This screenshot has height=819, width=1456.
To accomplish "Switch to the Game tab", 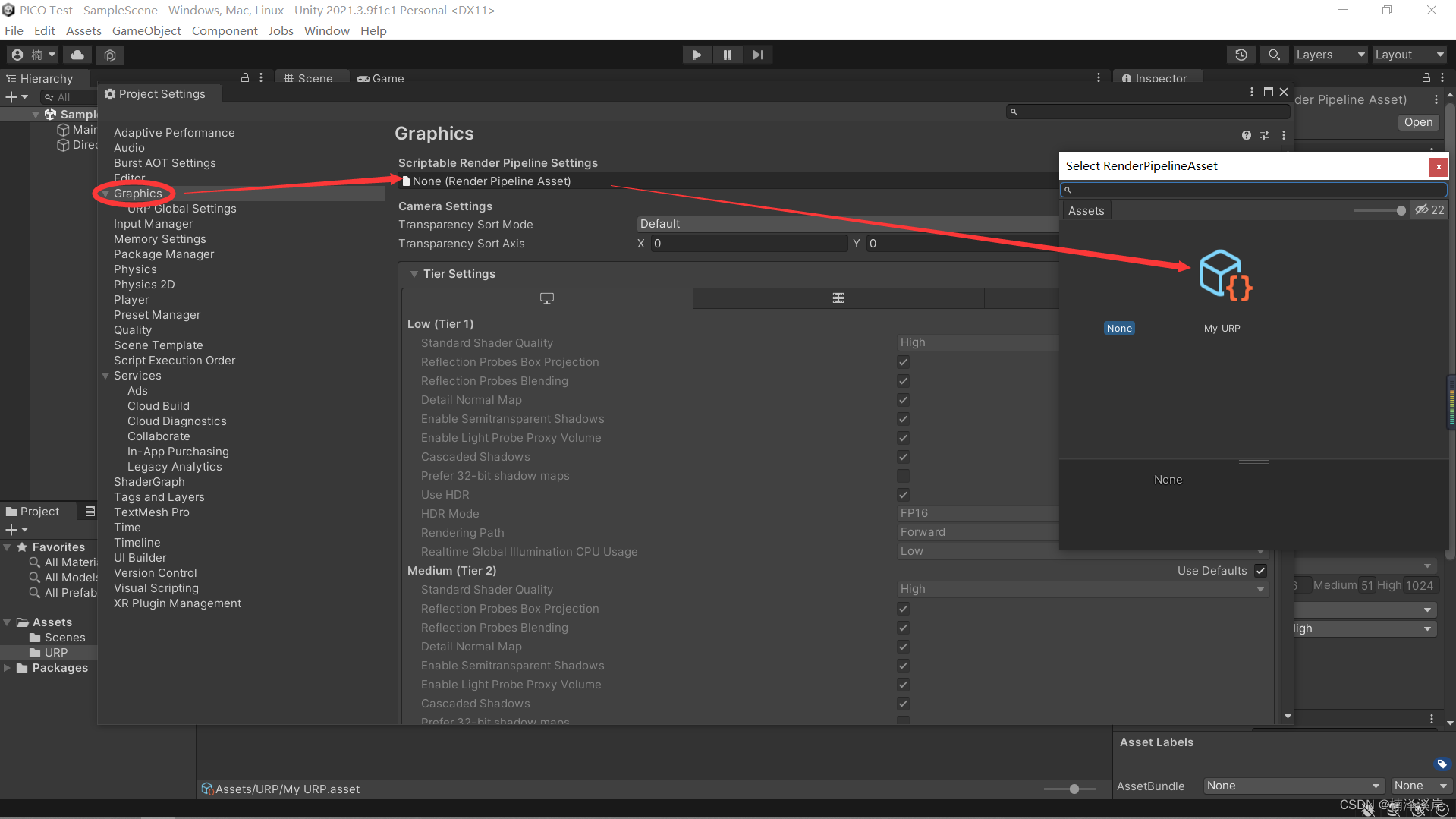I will [x=382, y=78].
